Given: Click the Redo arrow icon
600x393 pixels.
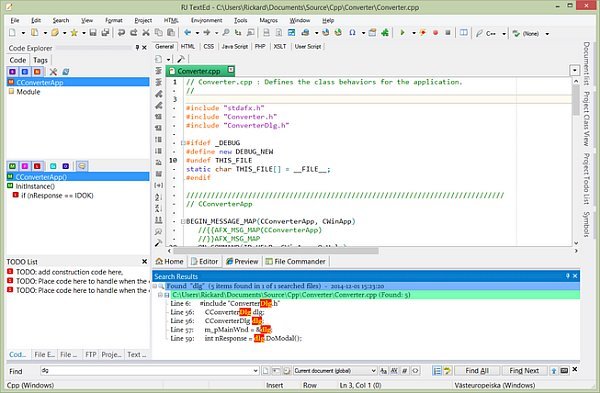Looking at the screenshot, I should tap(134, 33).
